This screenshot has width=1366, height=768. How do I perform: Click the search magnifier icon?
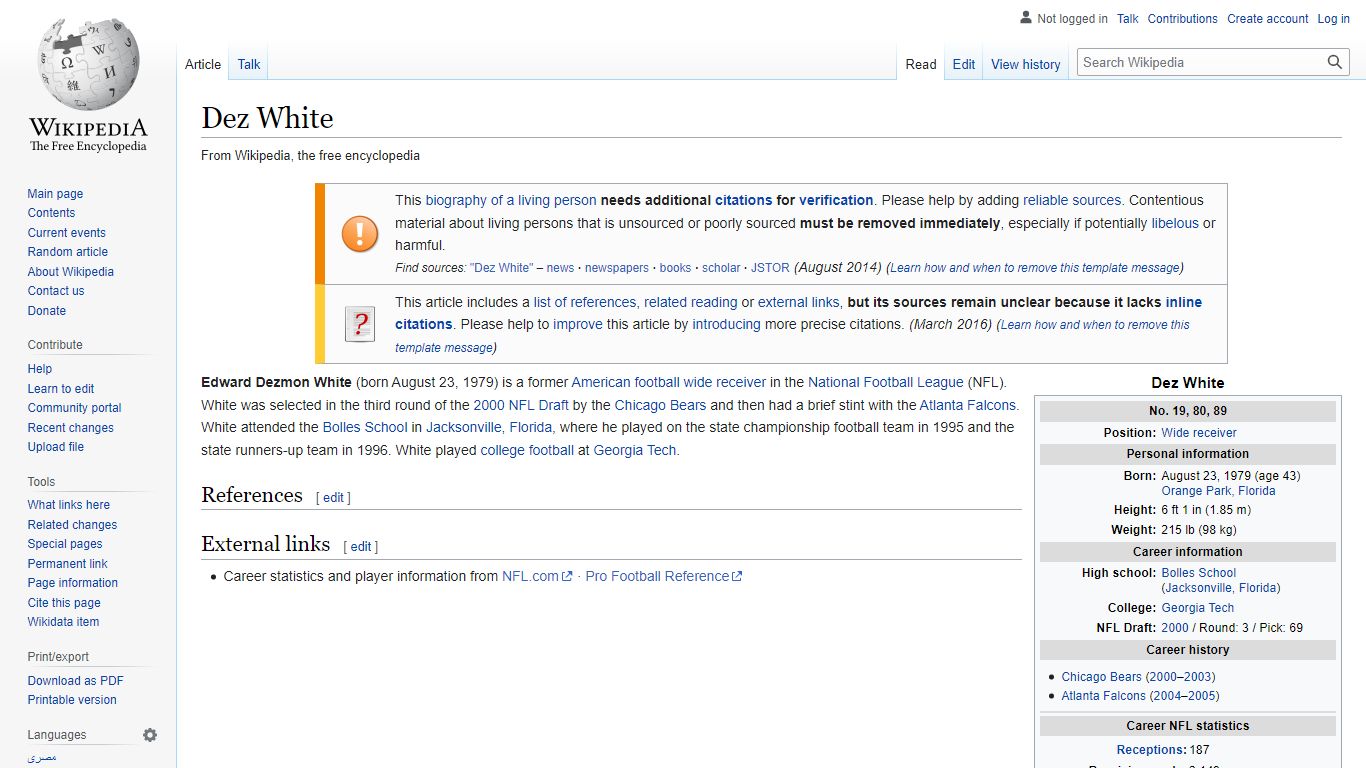[1335, 62]
